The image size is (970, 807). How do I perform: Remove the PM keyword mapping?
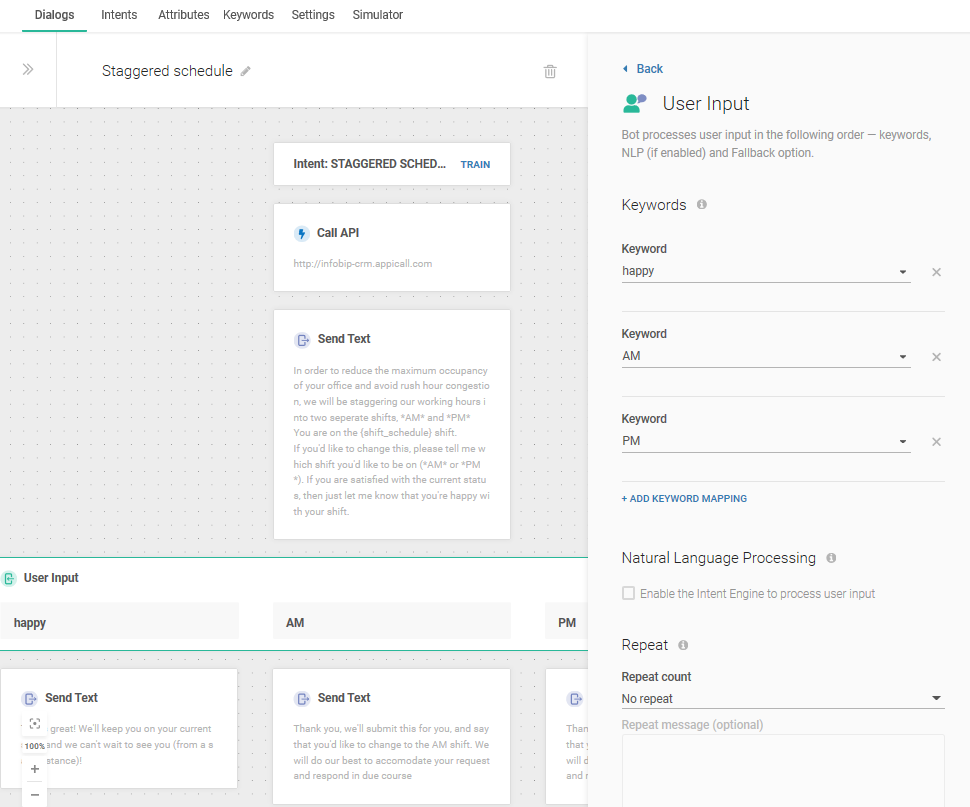coord(936,442)
